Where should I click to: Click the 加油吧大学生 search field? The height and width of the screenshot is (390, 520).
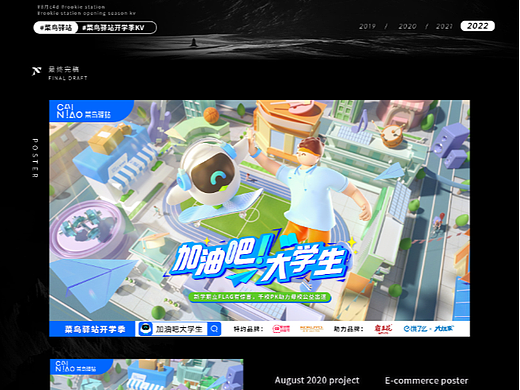[x=179, y=329]
